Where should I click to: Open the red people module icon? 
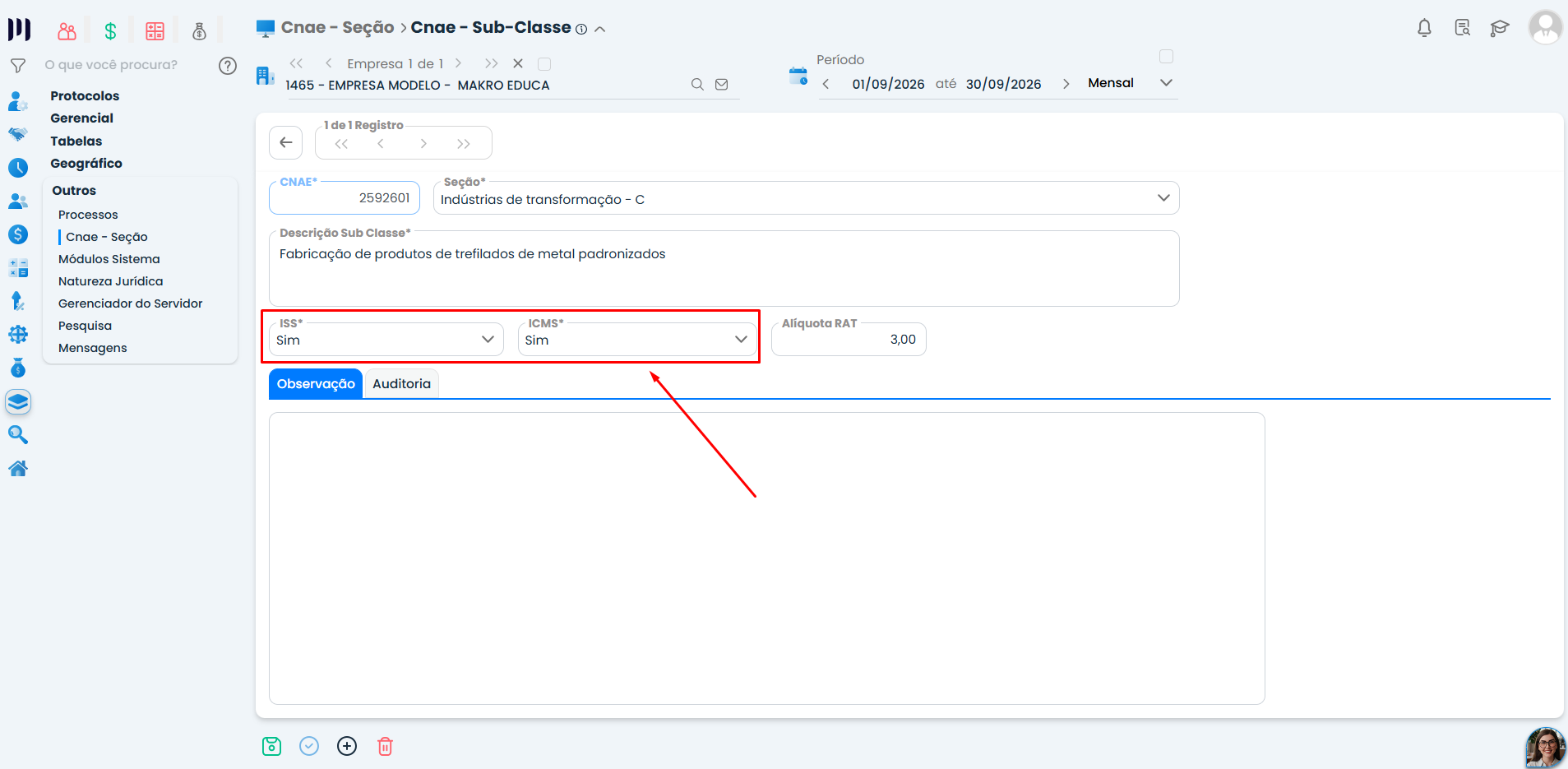point(67,31)
